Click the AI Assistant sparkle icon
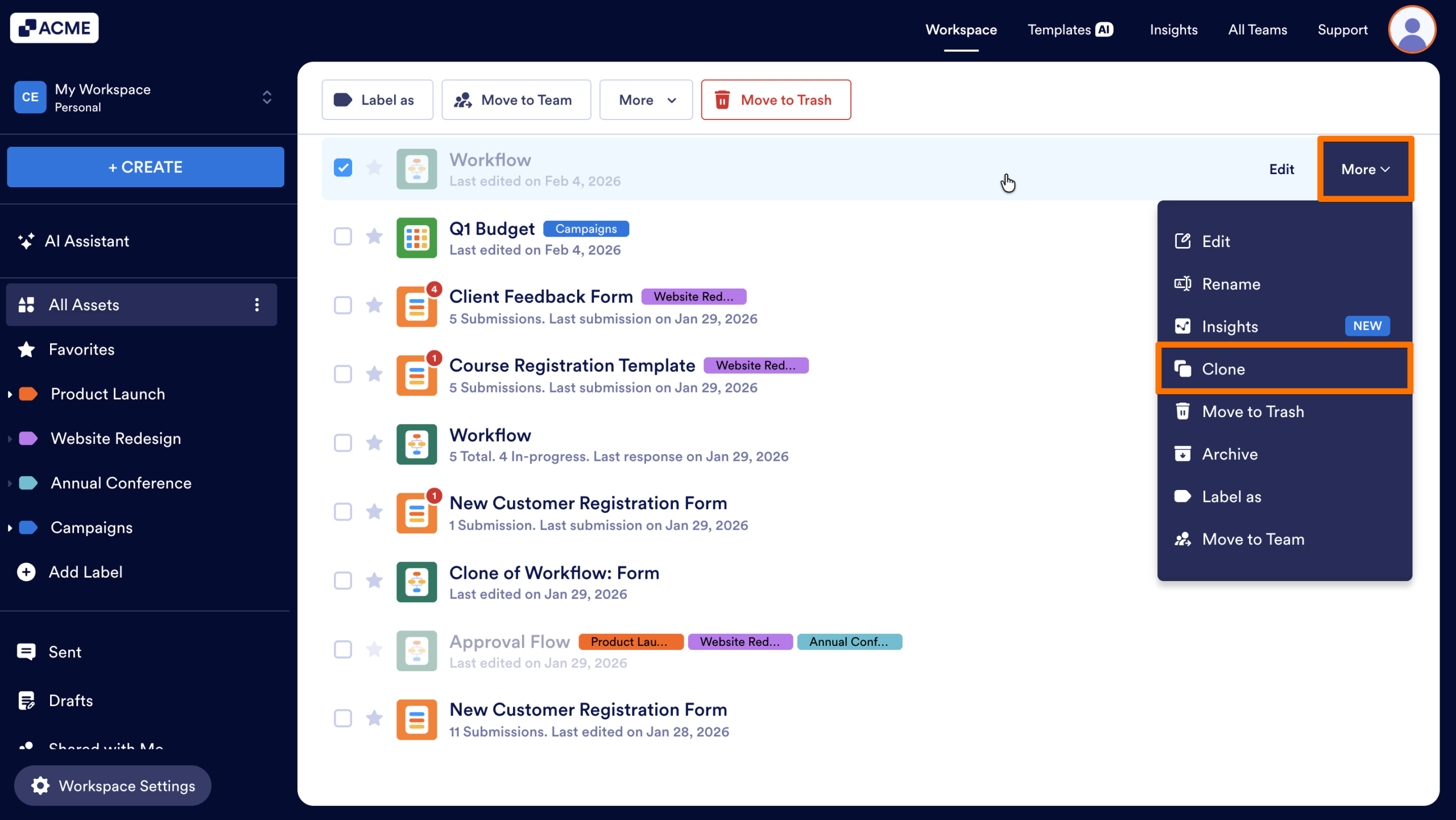 coord(26,241)
